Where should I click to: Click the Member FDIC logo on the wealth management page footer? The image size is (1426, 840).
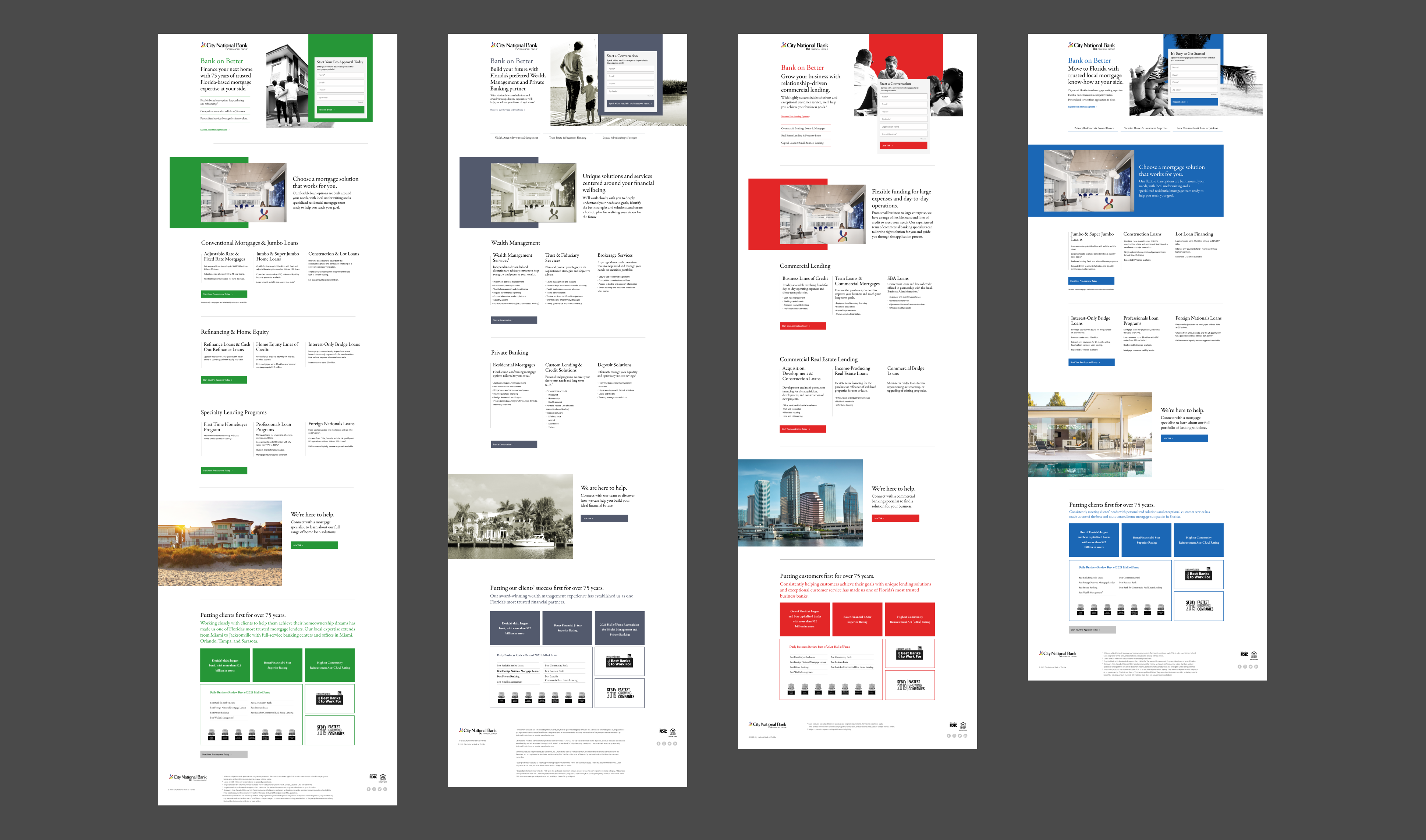(x=663, y=731)
